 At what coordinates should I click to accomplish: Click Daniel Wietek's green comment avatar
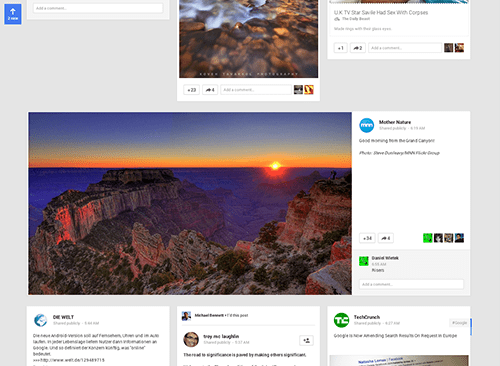click(x=364, y=261)
